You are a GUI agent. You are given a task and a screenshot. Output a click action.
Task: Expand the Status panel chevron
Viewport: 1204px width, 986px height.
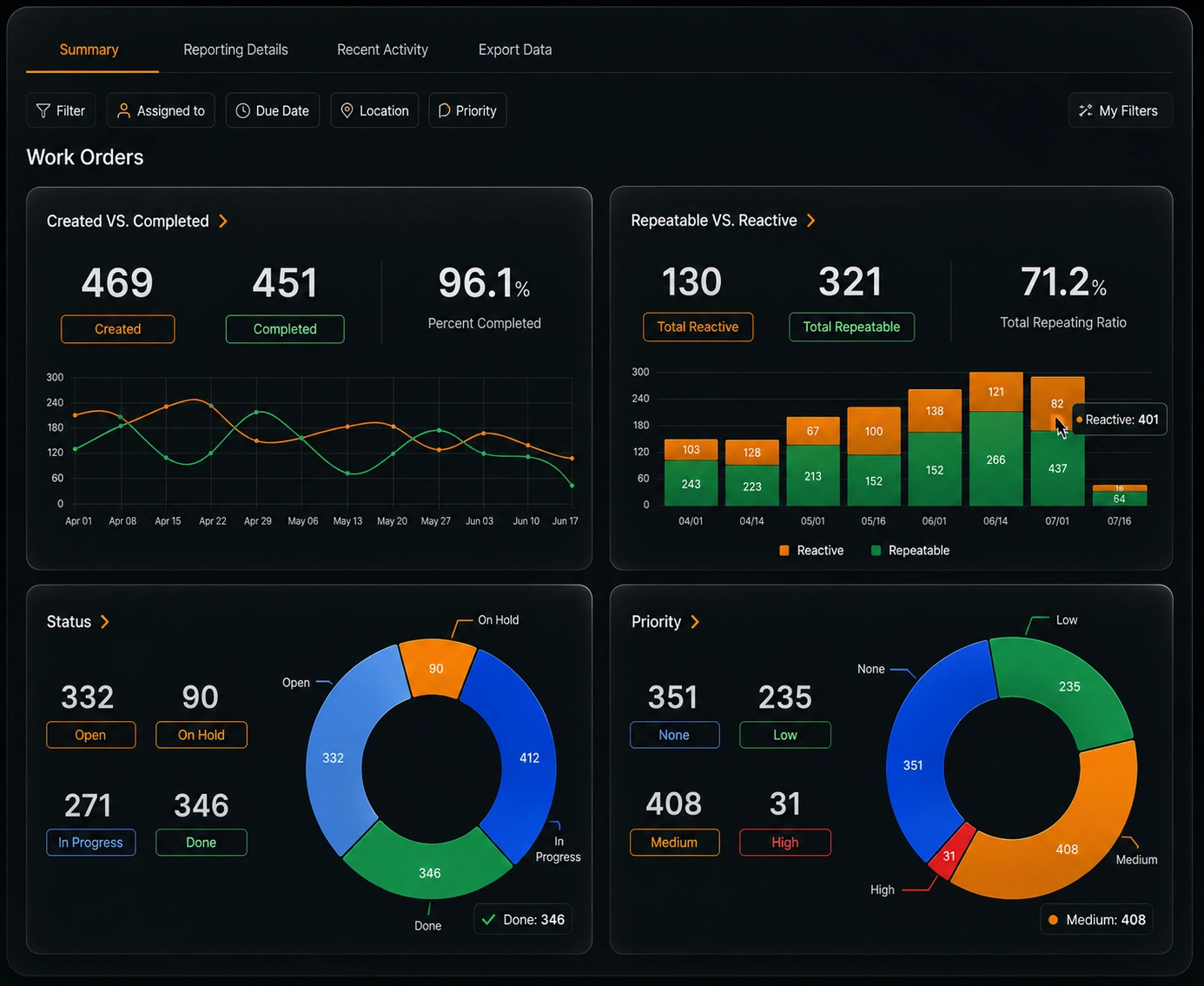coord(105,622)
